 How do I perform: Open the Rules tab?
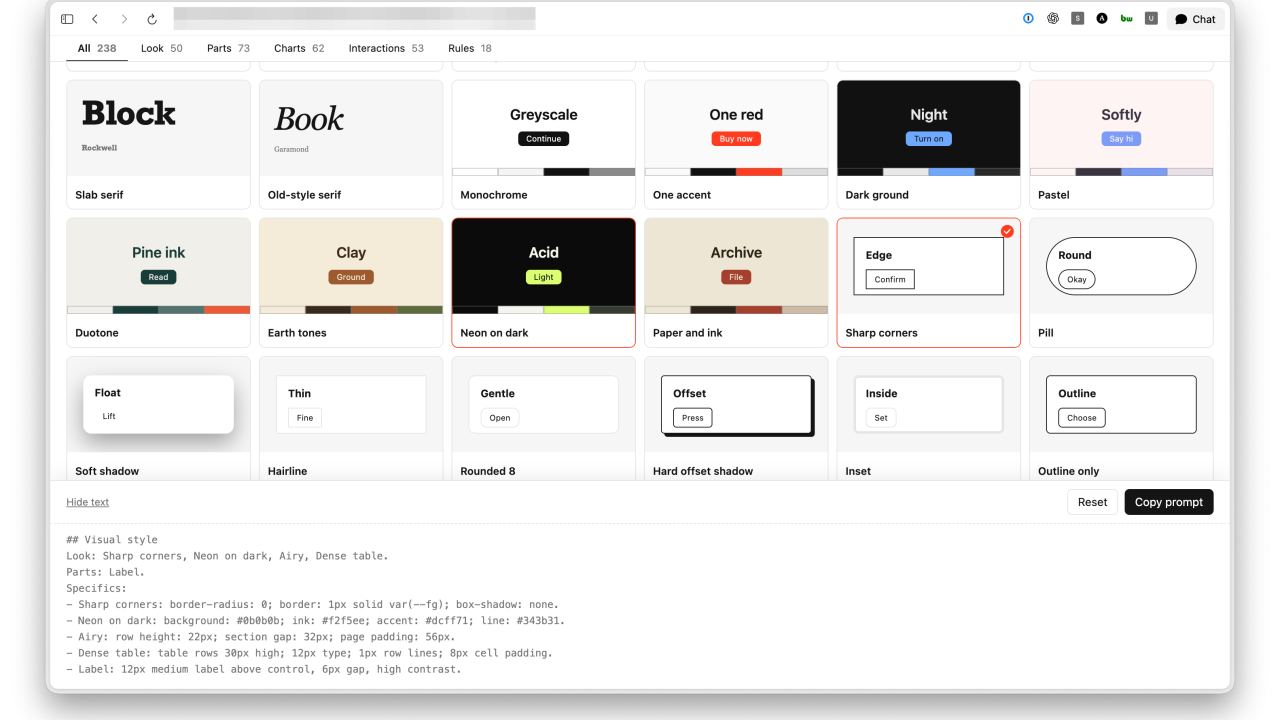(470, 48)
